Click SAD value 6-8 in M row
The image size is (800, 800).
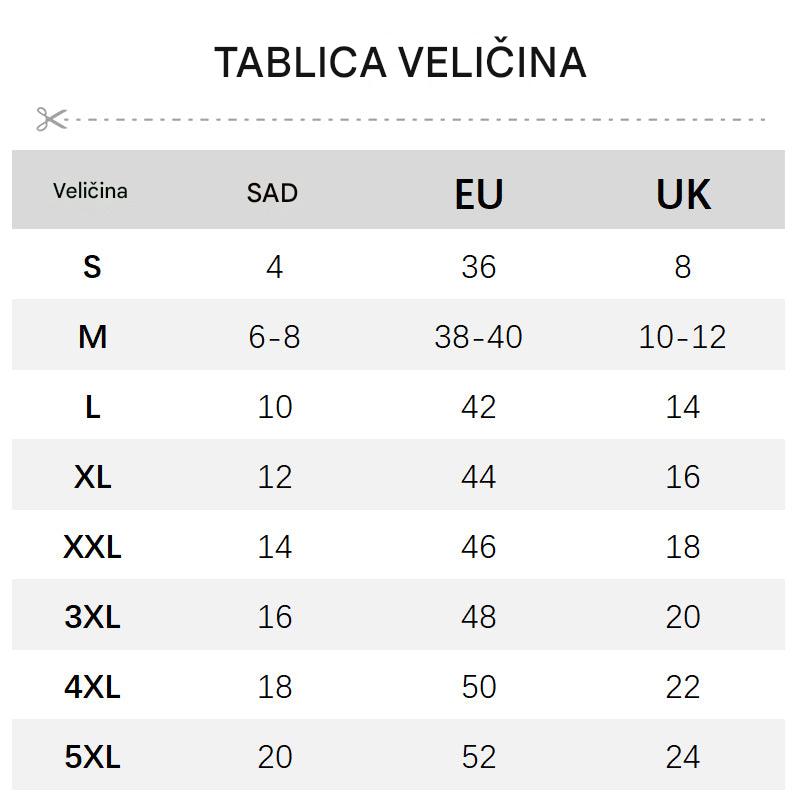point(274,337)
